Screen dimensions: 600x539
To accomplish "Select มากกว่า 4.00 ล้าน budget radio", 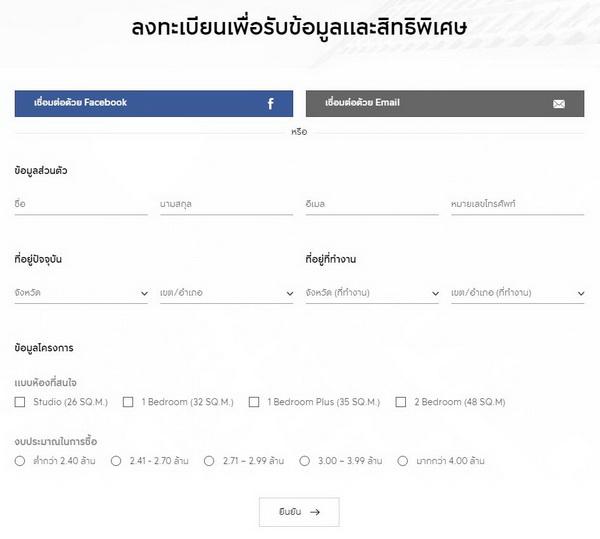I will pyautogui.click(x=403, y=461).
